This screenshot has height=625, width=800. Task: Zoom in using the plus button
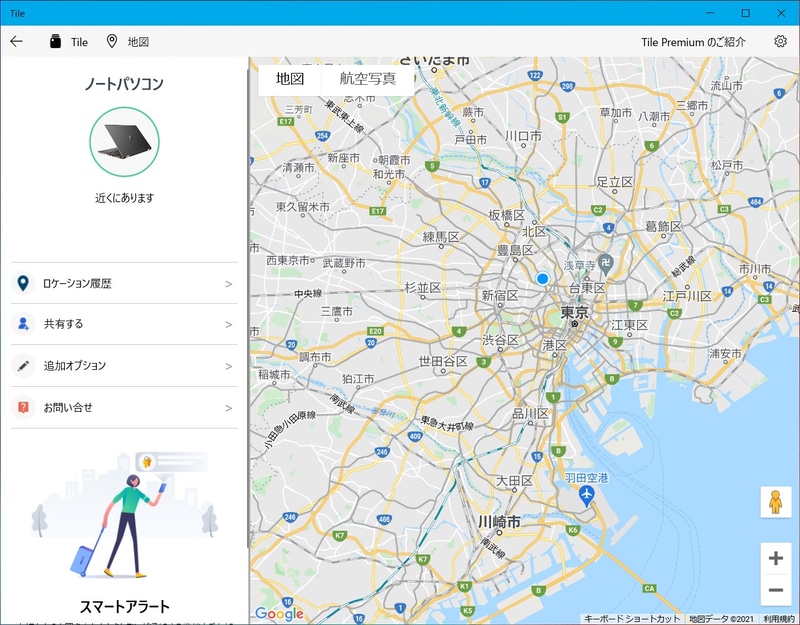(775, 560)
